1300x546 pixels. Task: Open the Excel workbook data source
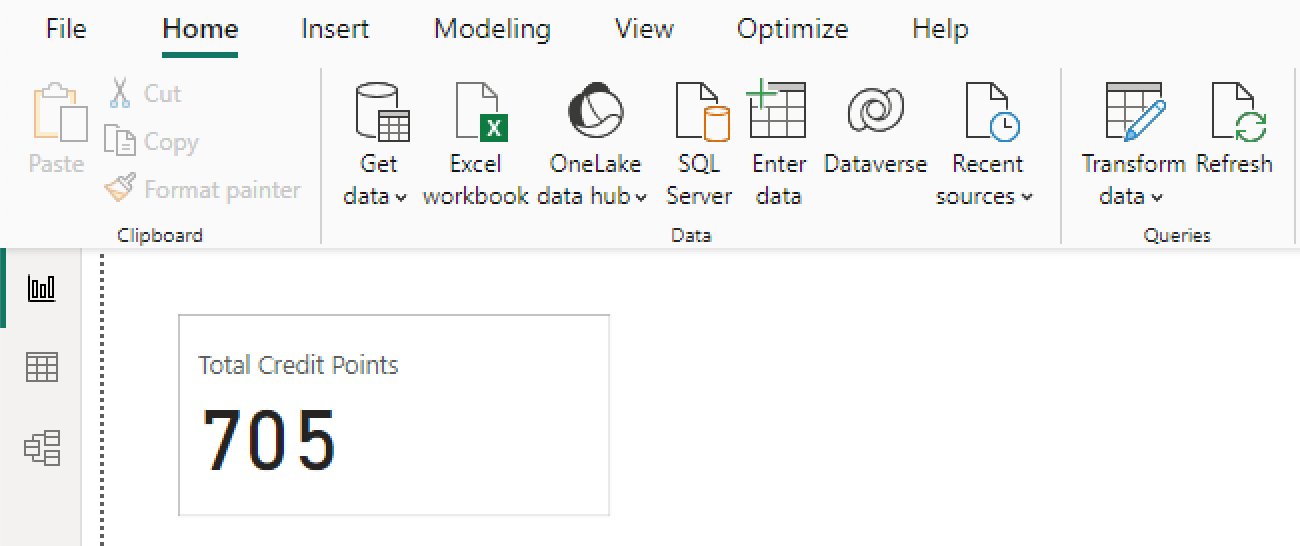pos(476,144)
